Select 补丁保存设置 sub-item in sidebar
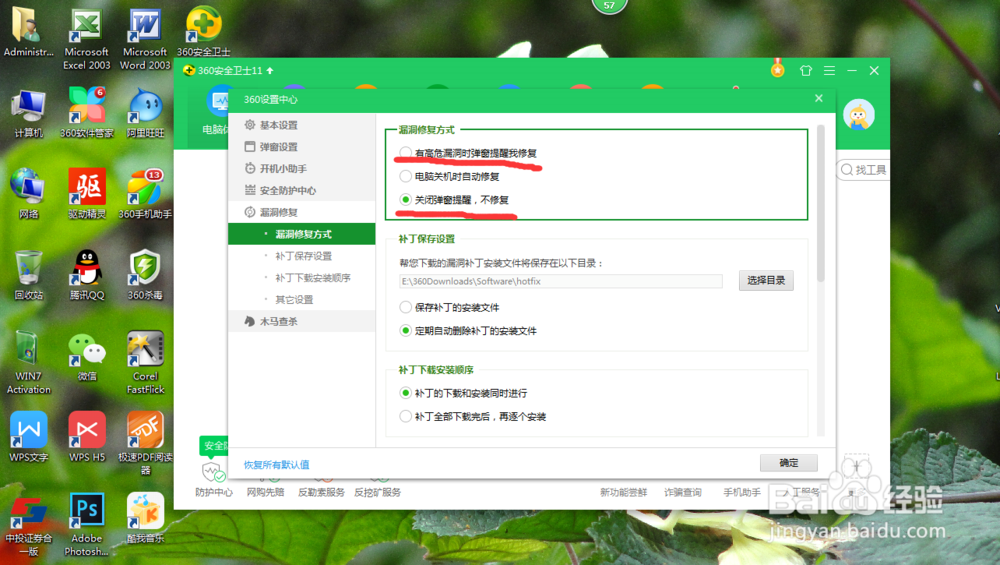Viewport: 1000px width, 565px height. (302, 256)
